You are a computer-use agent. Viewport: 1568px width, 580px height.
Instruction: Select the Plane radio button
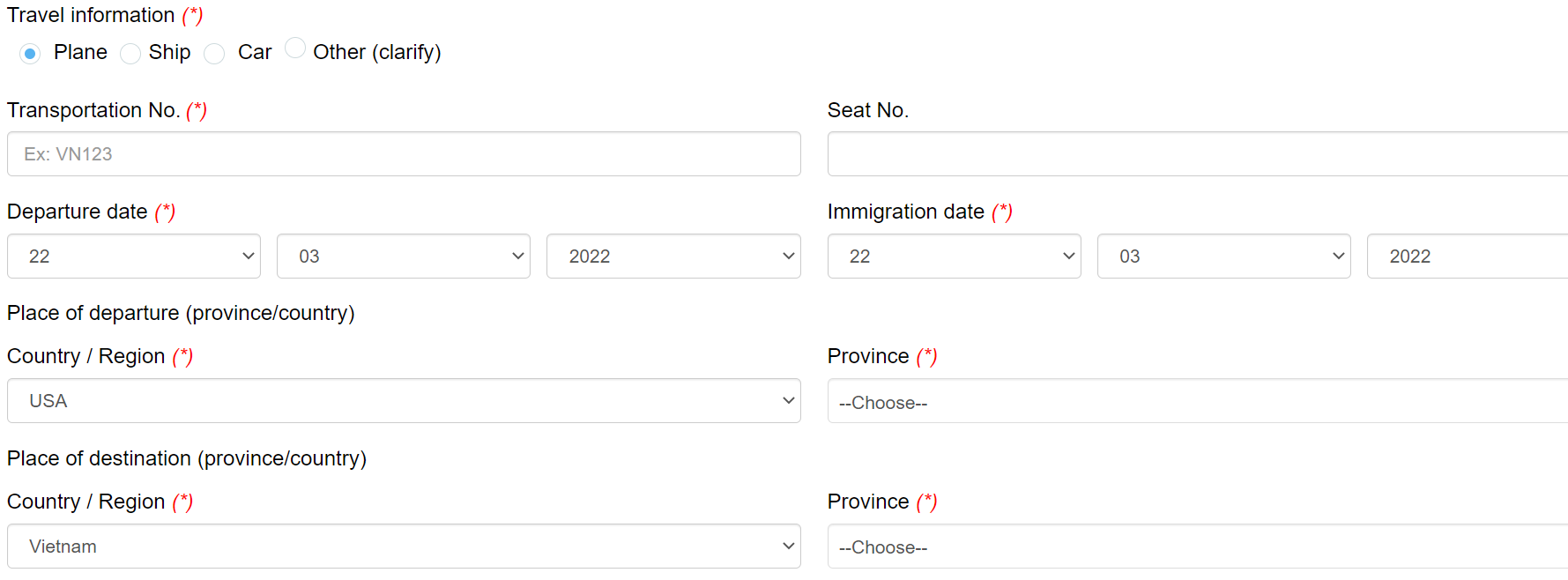30,54
